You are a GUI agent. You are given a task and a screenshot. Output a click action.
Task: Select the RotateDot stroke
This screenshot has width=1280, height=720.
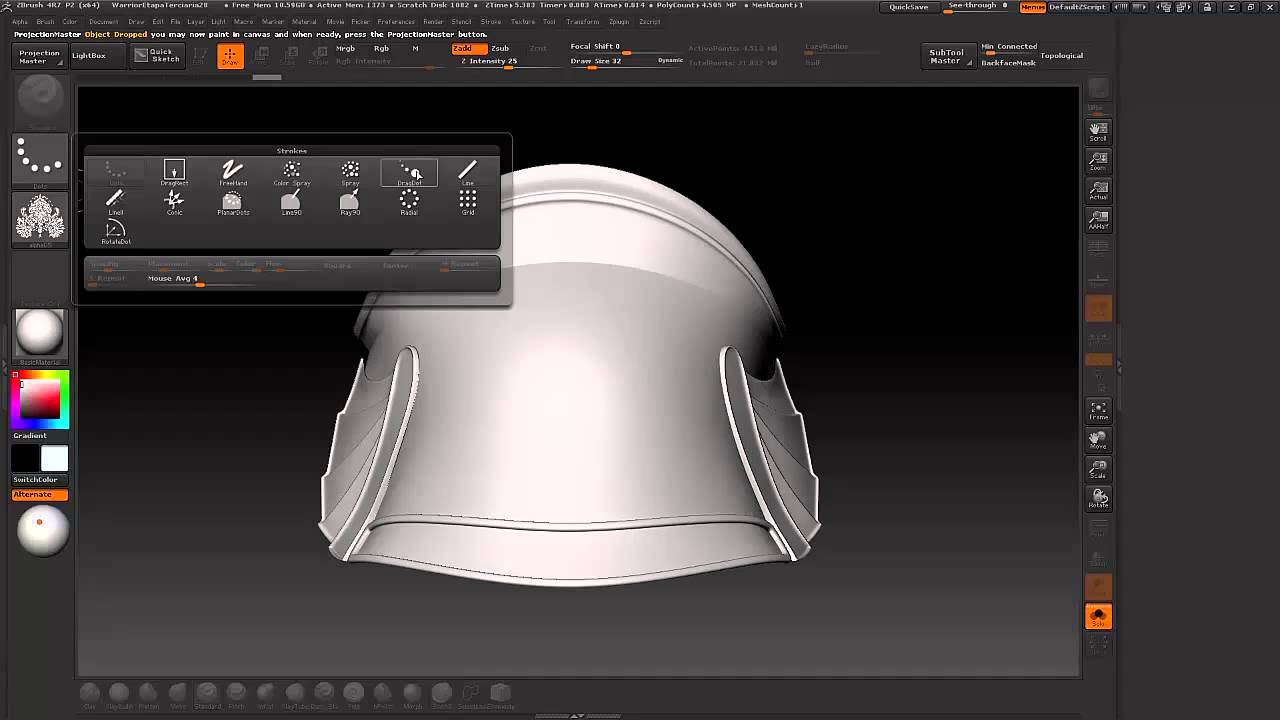(x=115, y=232)
